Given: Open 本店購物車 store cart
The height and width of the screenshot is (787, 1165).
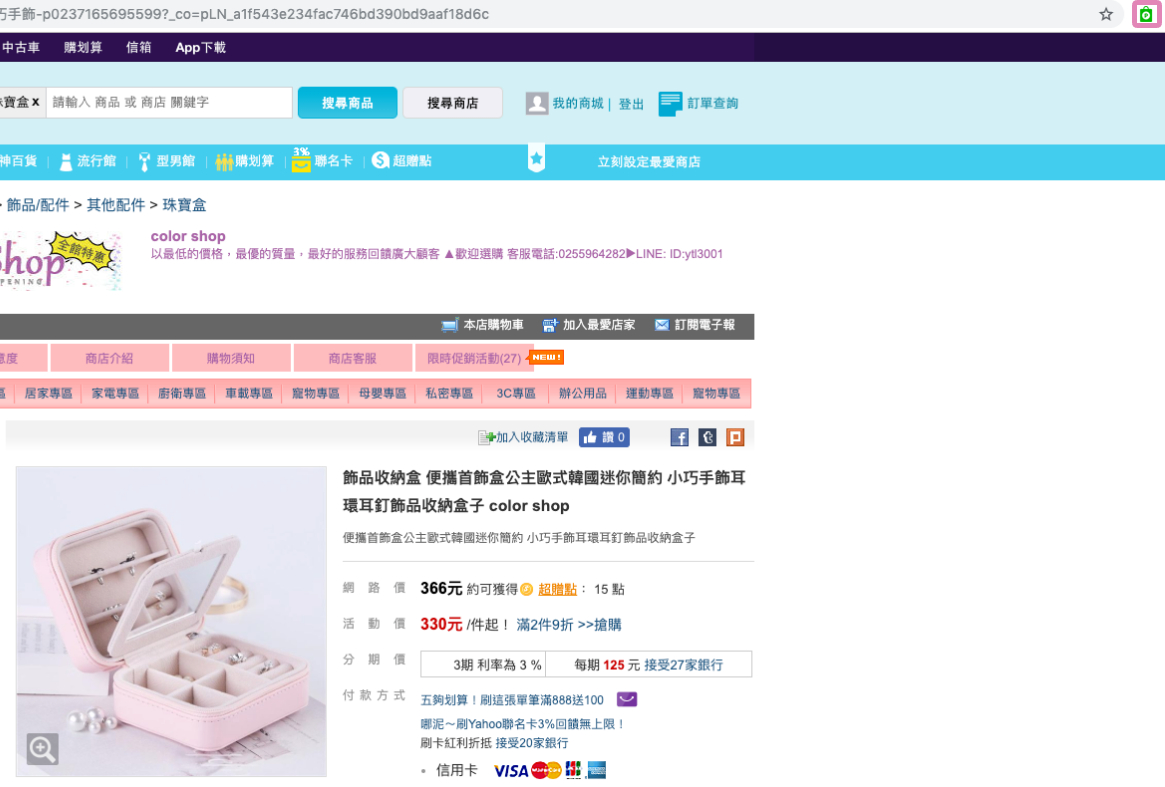Looking at the screenshot, I should coord(482,325).
